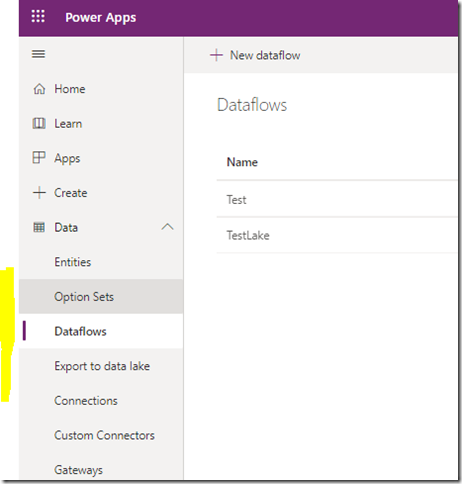This screenshot has height=484, width=462.
Task: Click the plus icon beside New dataflow
Action: coord(216,55)
